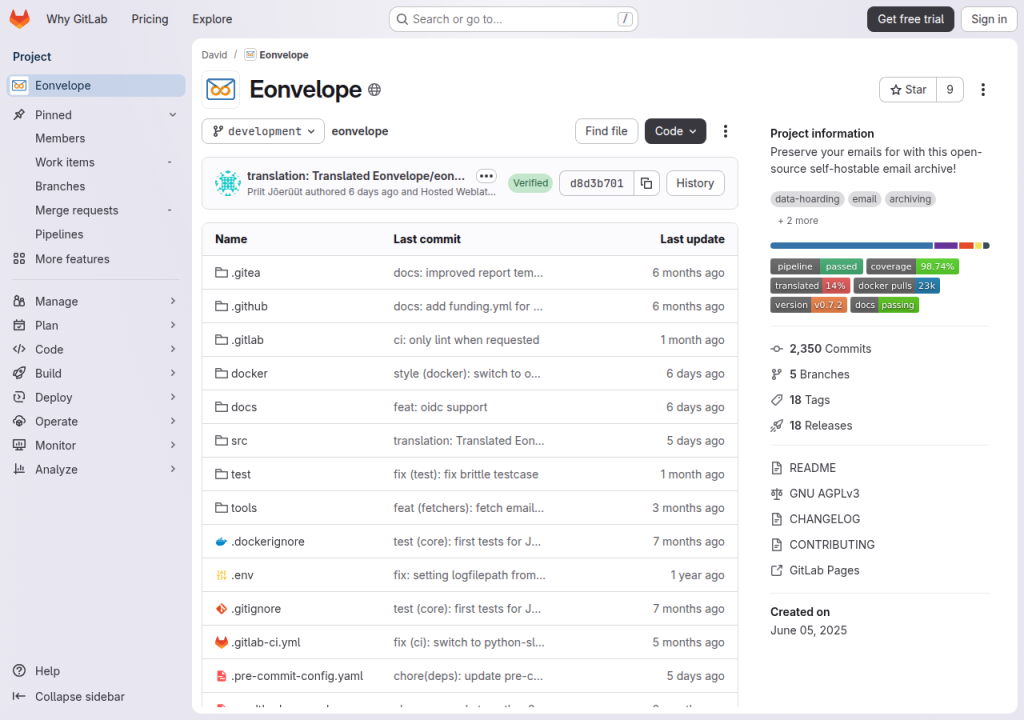
Task: Expand the Code sidebar section
Action: click(95, 350)
